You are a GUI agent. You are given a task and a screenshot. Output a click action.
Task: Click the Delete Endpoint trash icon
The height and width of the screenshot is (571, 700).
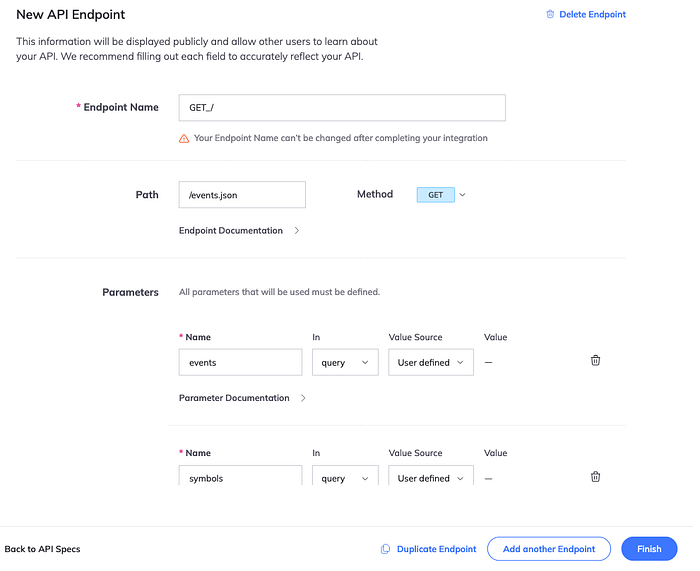tap(550, 15)
